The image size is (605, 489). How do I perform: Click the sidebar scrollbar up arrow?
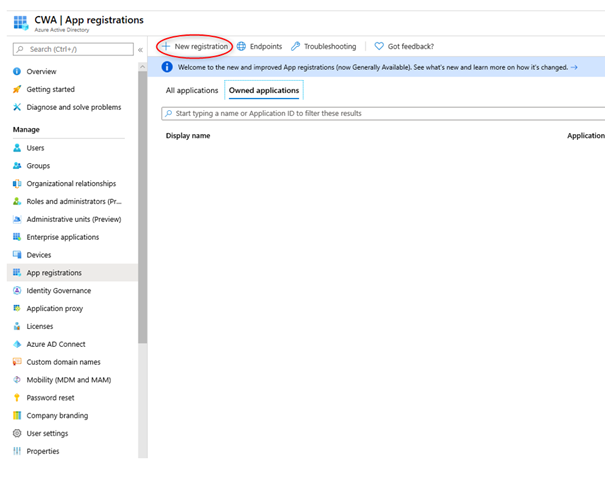coord(142,67)
